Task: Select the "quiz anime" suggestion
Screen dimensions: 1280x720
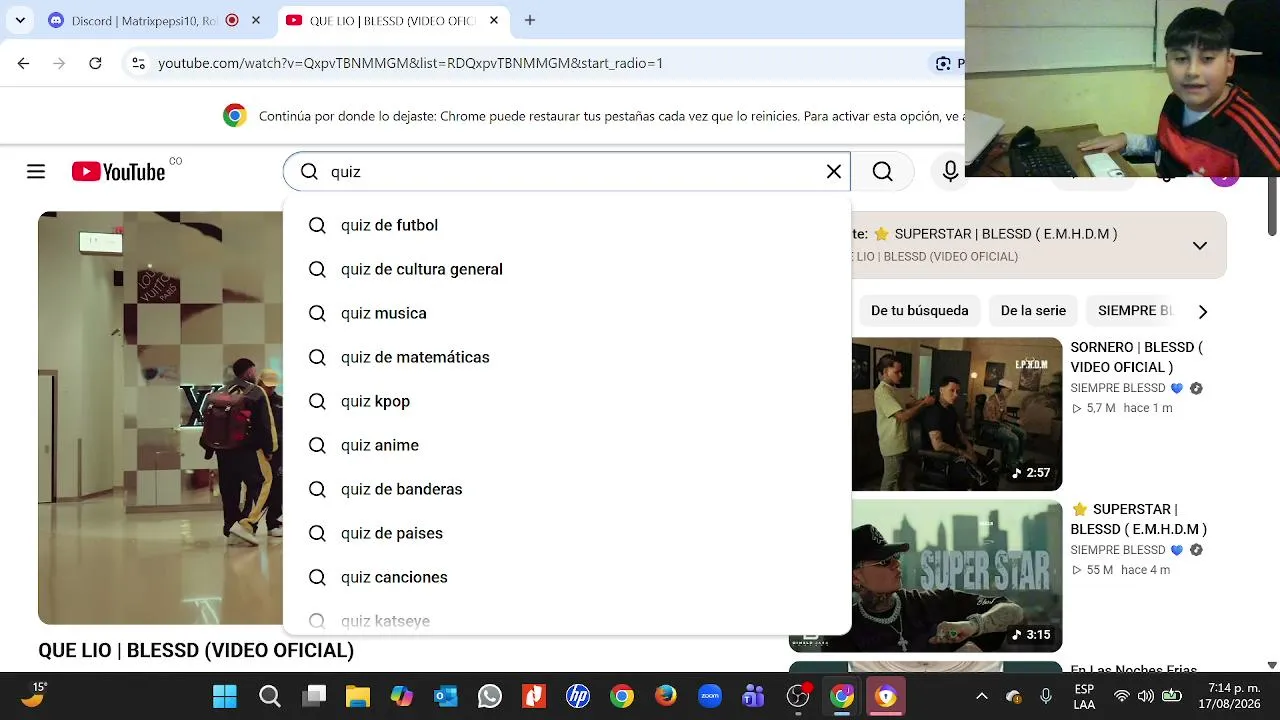Action: point(567,445)
